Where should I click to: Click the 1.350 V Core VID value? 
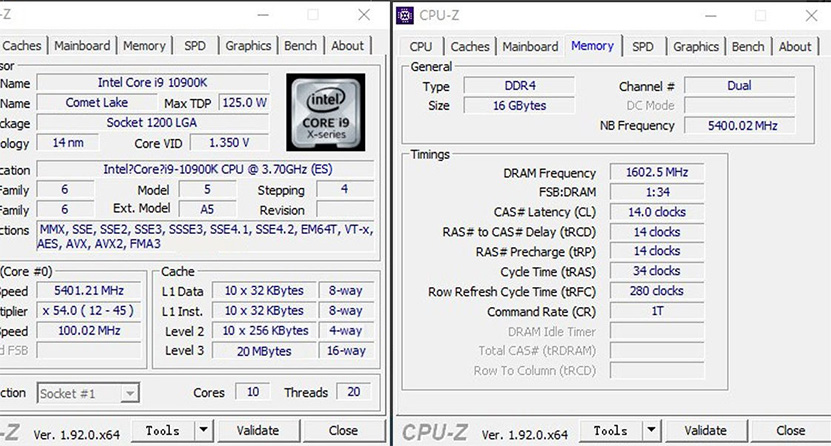229,142
